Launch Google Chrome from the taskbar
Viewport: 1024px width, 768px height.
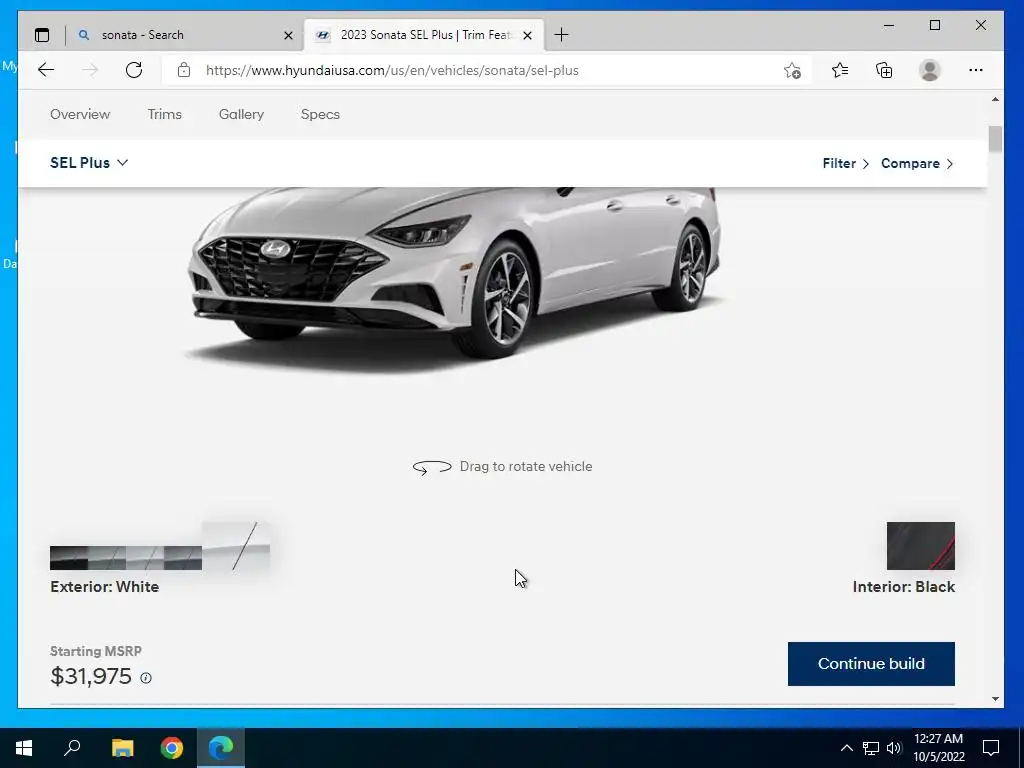point(172,748)
